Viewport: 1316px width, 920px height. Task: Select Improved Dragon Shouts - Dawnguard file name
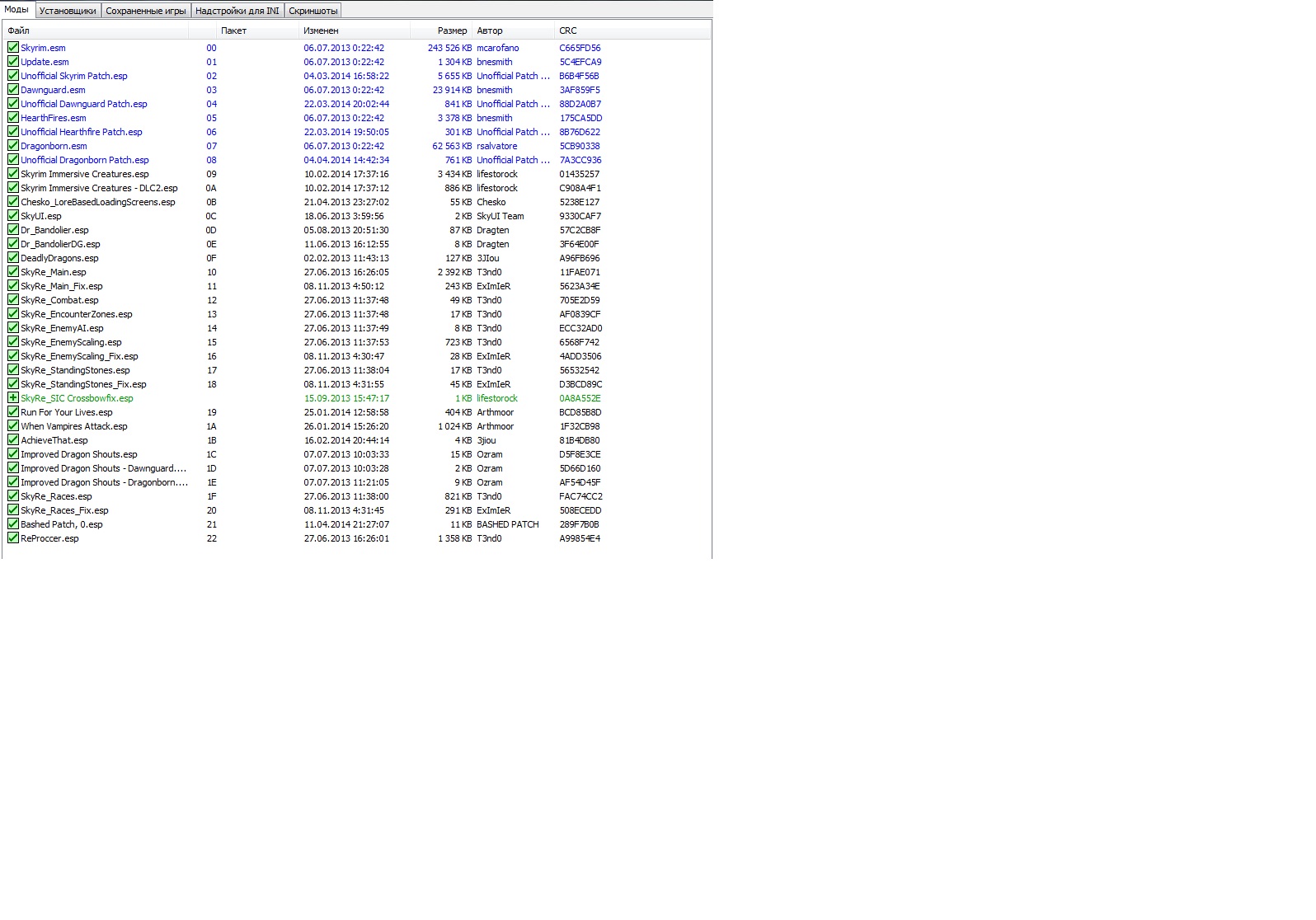coord(104,468)
